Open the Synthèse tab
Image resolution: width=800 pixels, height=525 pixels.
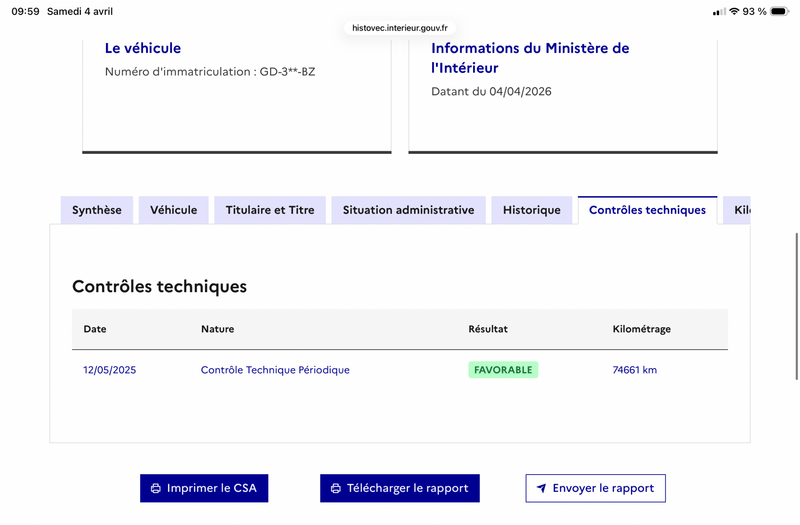[97, 210]
